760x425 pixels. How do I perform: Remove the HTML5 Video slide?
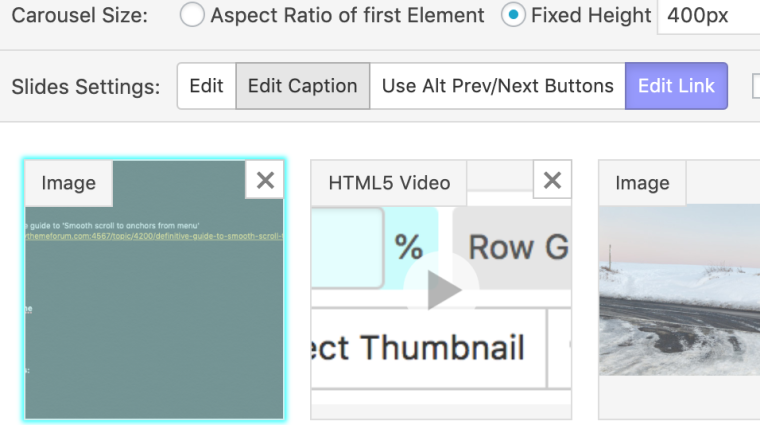click(x=552, y=180)
